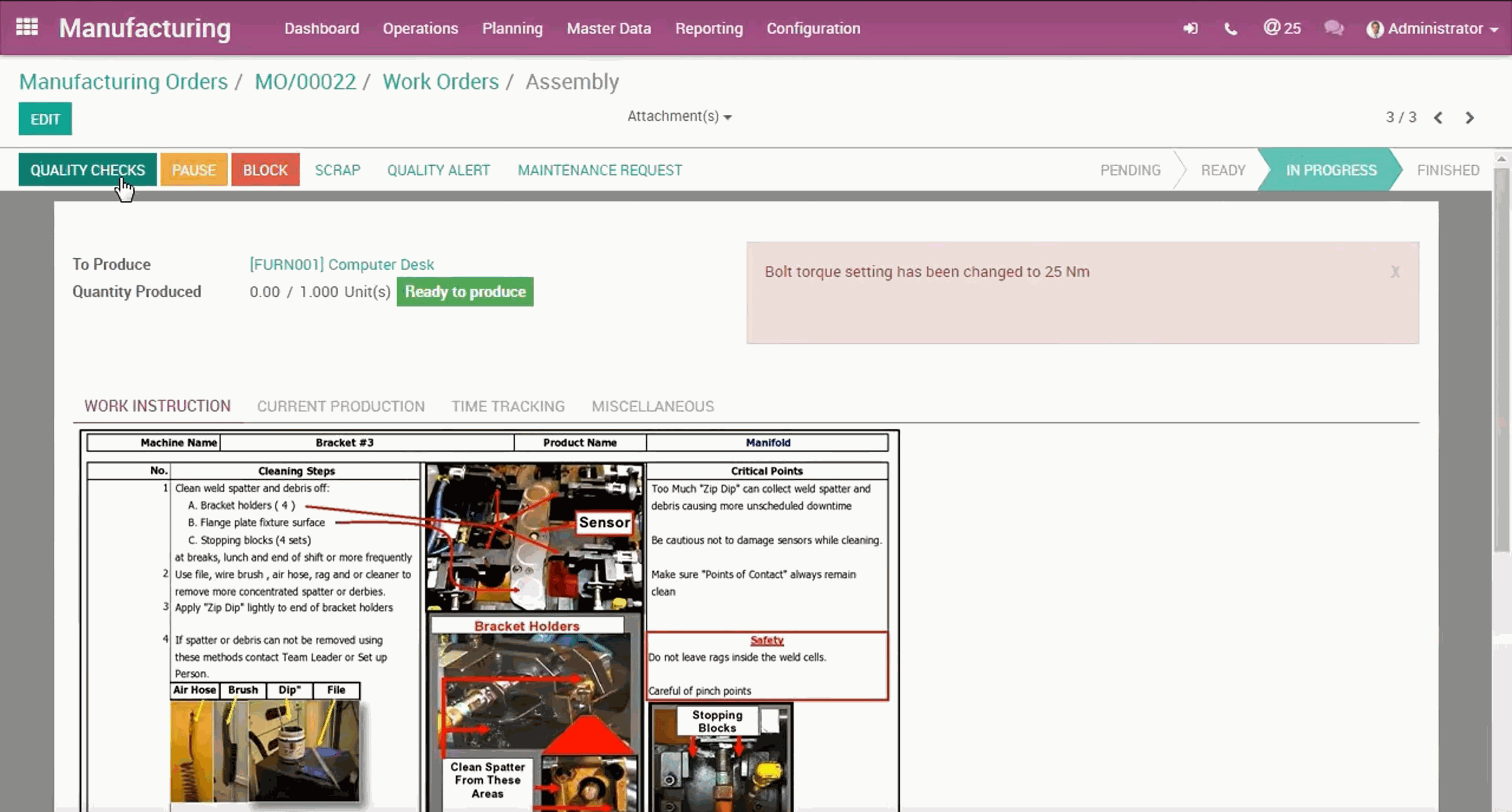Click the vertical page scrollbar

click(x=1501, y=360)
